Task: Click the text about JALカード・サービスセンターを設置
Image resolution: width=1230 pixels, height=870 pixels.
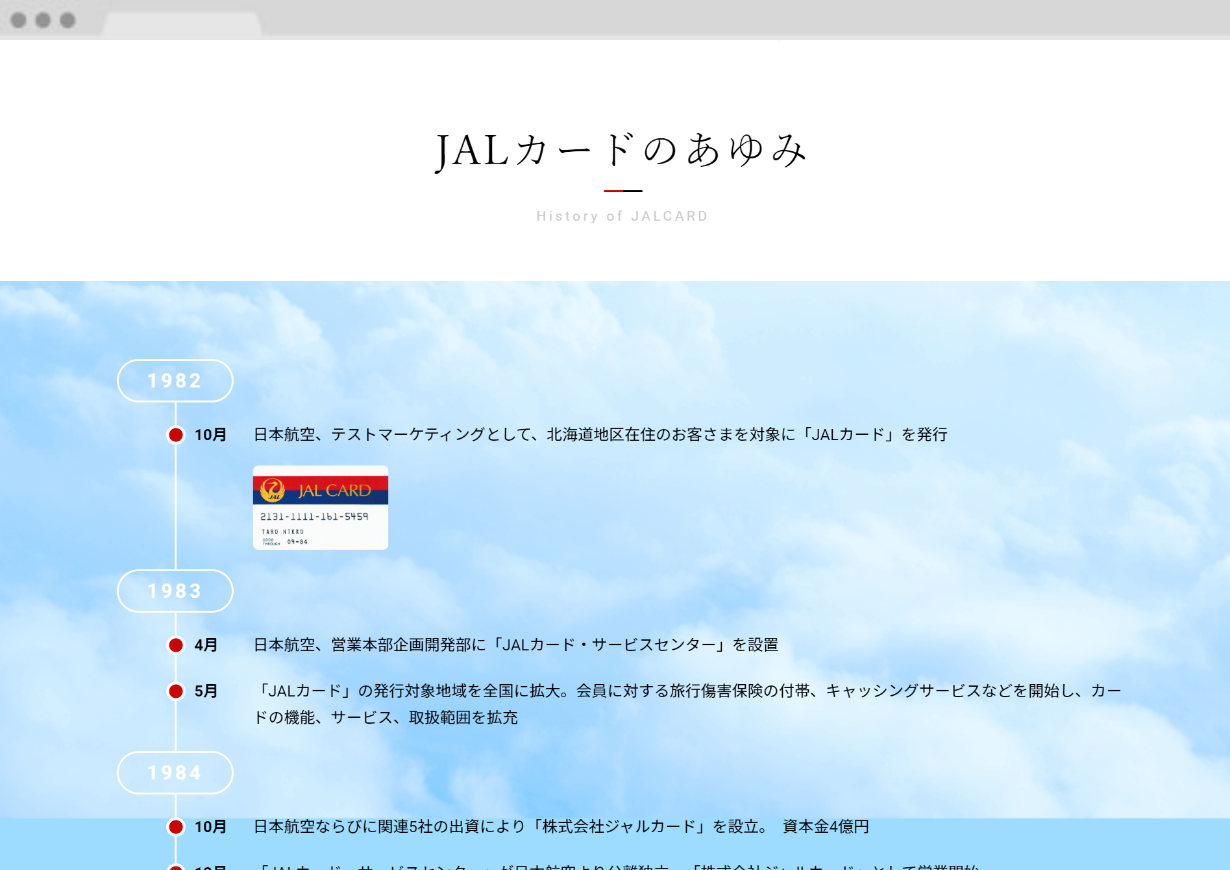Action: [516, 645]
